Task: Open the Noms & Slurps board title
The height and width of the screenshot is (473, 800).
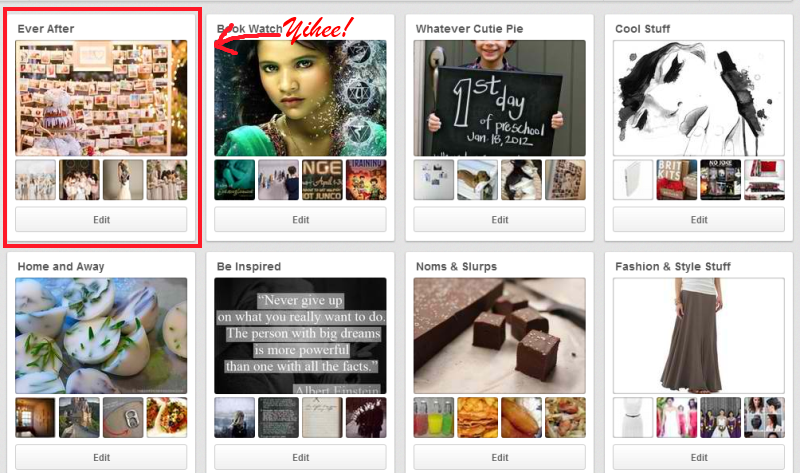Action: [x=456, y=266]
